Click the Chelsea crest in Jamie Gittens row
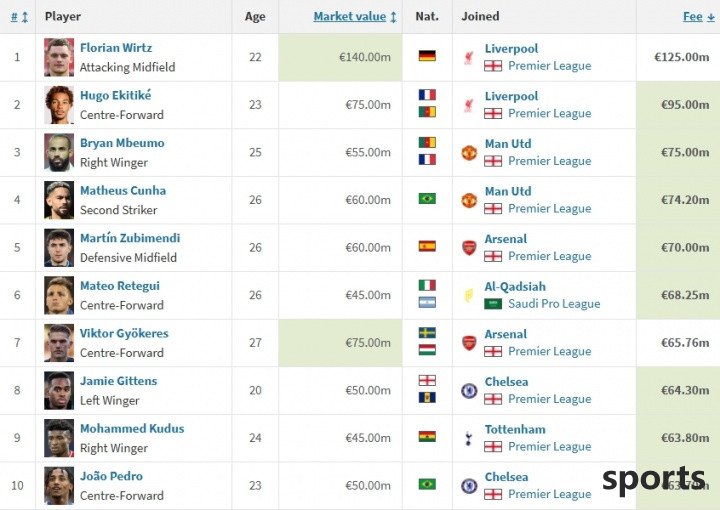720x510 pixels. (x=469, y=391)
